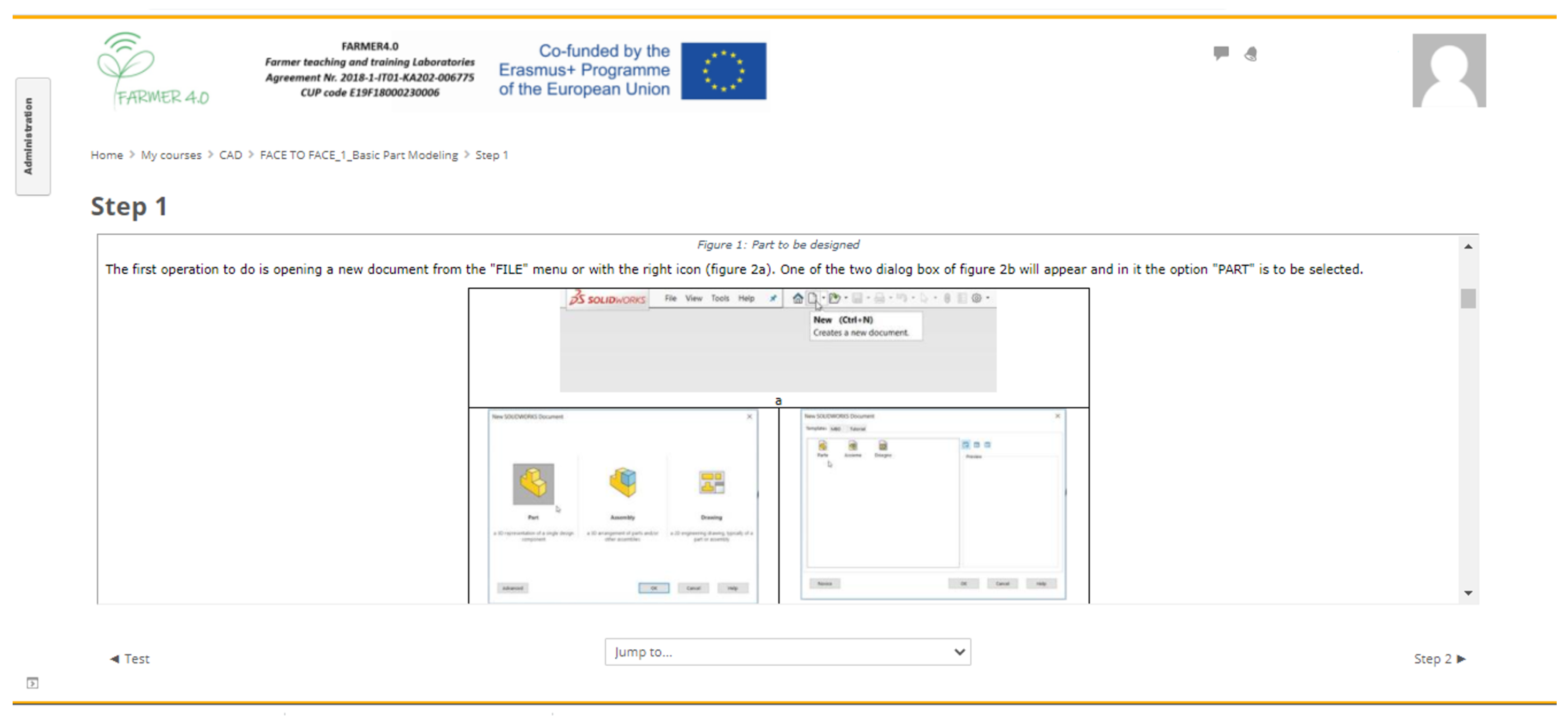The width and height of the screenshot is (1568, 718).
Task: Click the notifications bell icon
Action: (1250, 54)
